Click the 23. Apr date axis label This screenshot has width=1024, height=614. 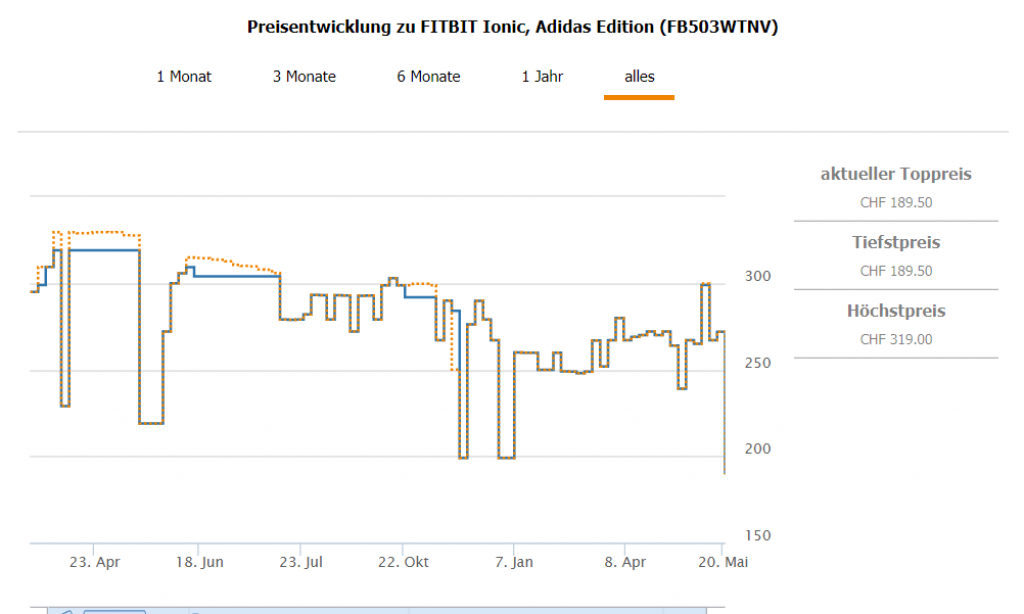click(x=95, y=563)
